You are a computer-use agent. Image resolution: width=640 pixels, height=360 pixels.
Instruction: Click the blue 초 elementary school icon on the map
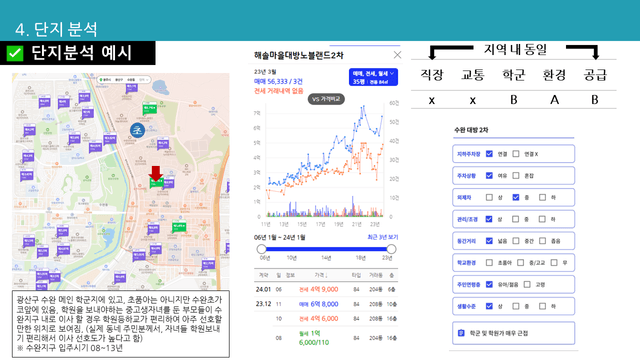138,130
